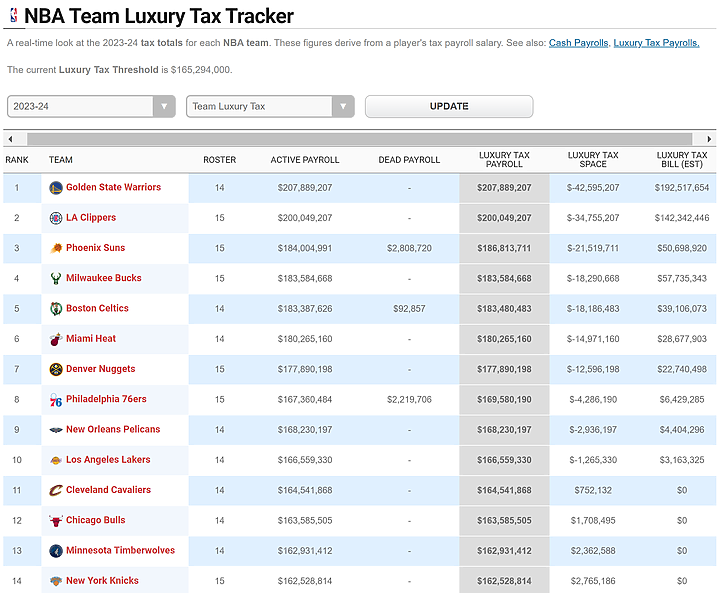Open the Denver Nuggets team link

[x=101, y=369]
